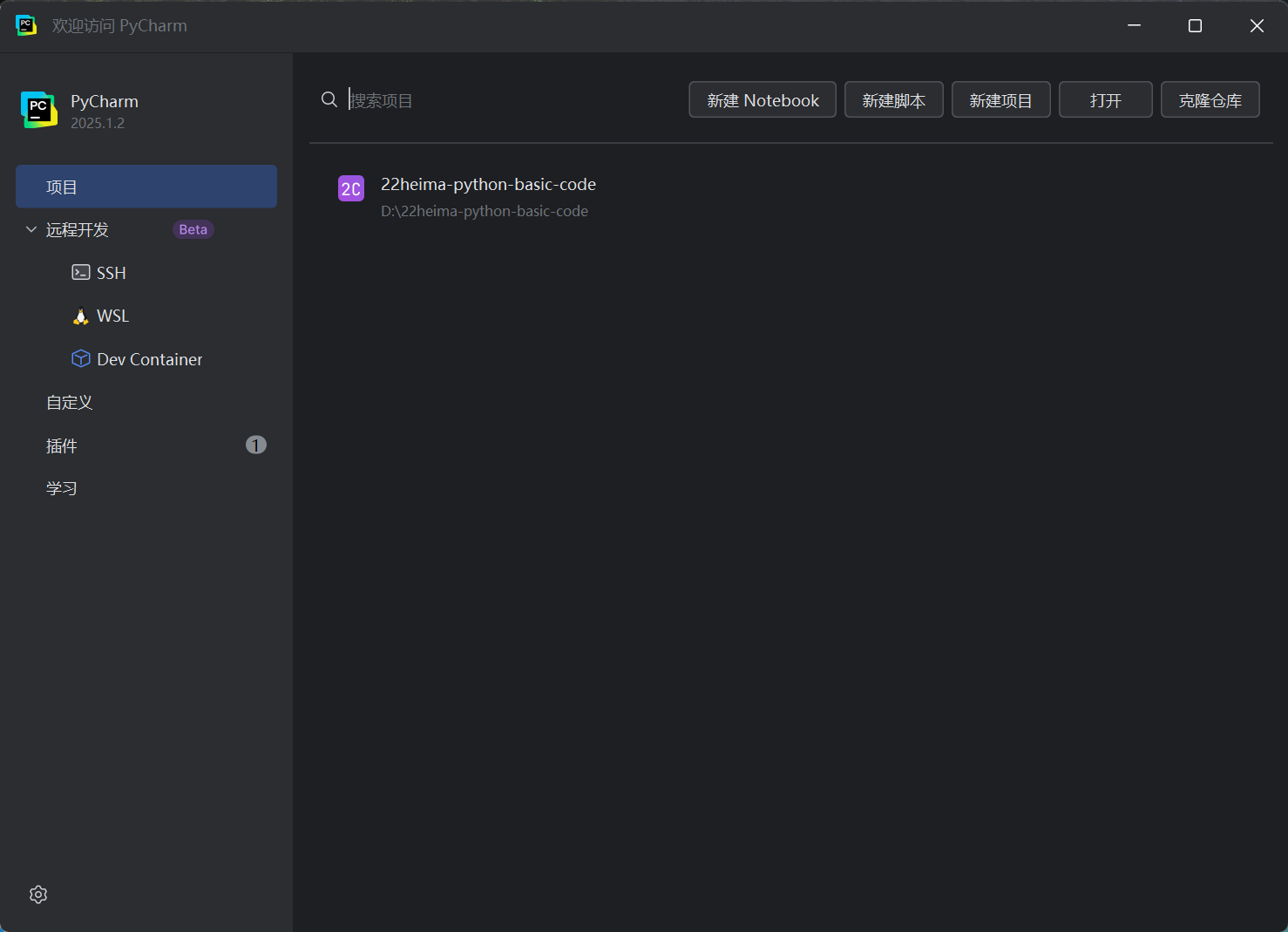Click the SSH terminal icon
The width and height of the screenshot is (1288, 932).
pyautogui.click(x=81, y=272)
